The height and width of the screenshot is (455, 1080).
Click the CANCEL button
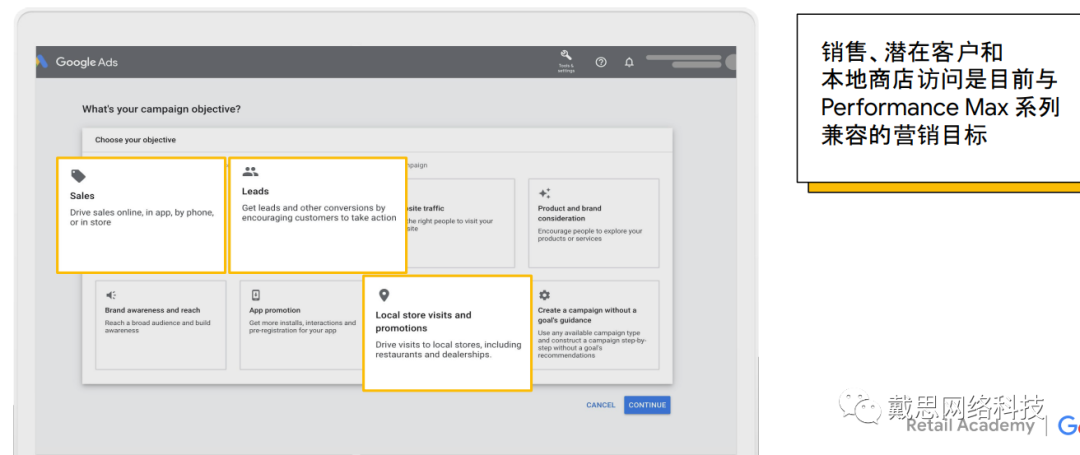[x=601, y=405]
